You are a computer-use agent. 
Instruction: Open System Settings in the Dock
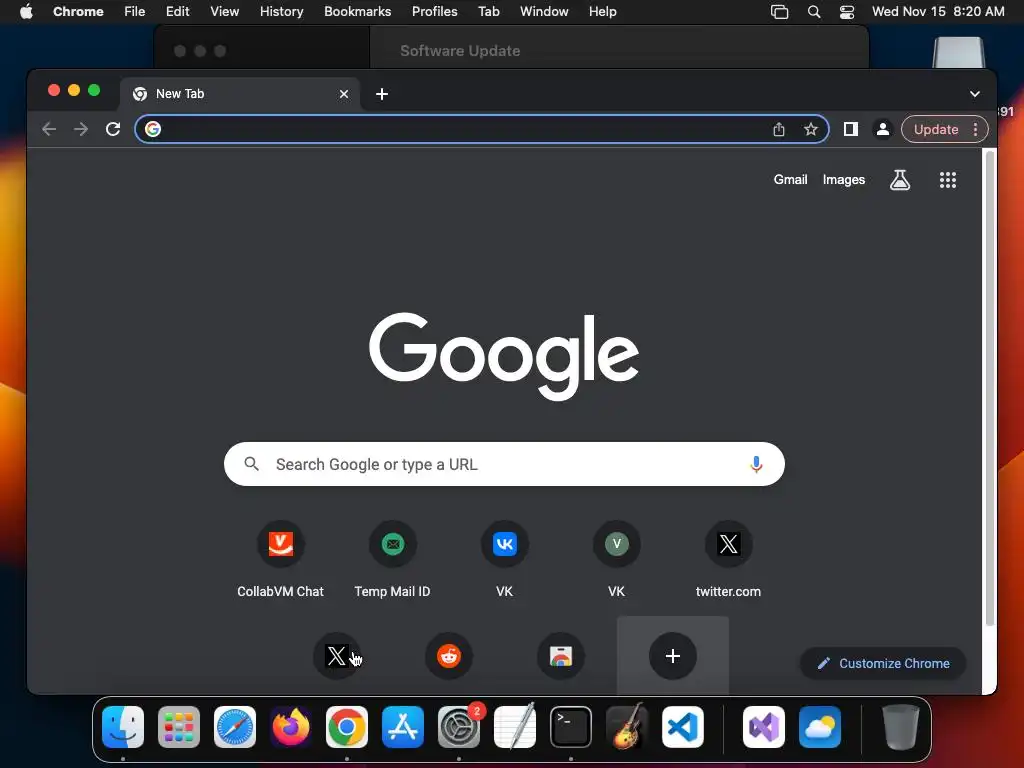[x=459, y=727]
